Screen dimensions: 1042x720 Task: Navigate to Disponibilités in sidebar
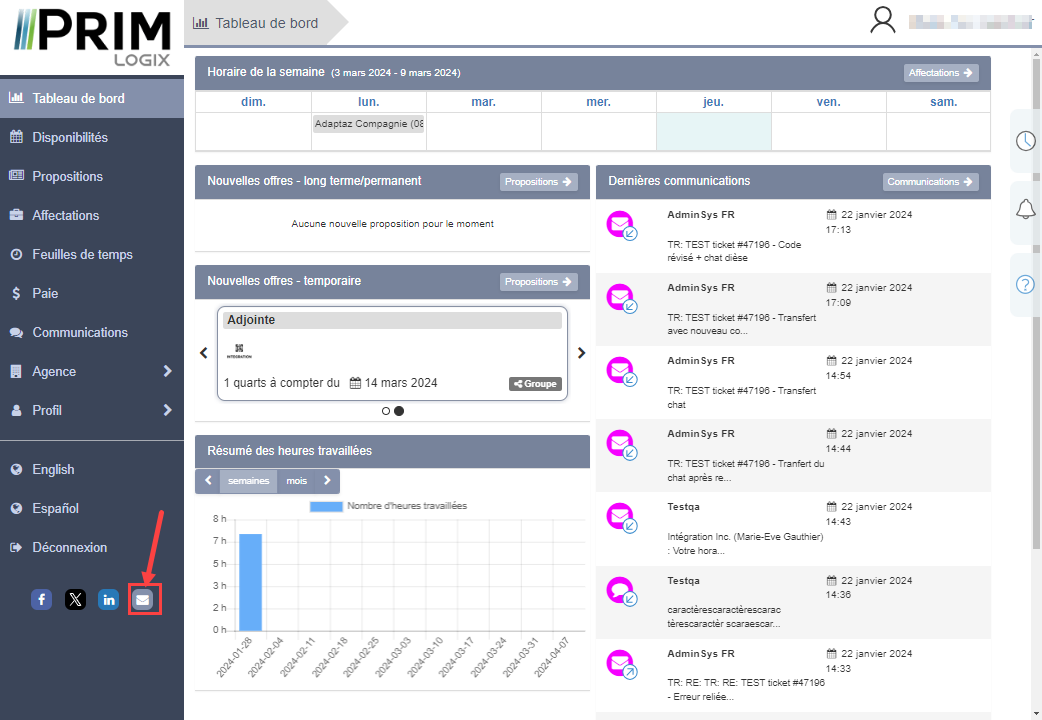(x=70, y=137)
